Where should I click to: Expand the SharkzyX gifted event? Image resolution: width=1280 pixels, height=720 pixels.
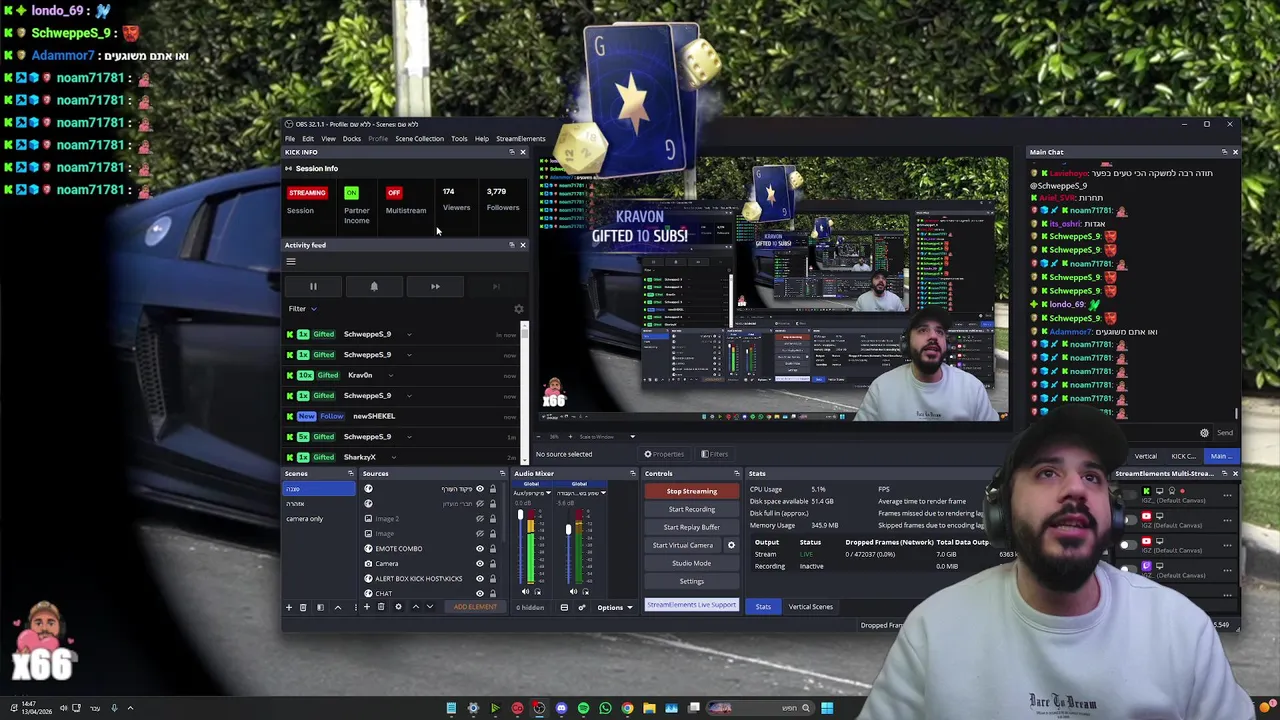point(394,458)
